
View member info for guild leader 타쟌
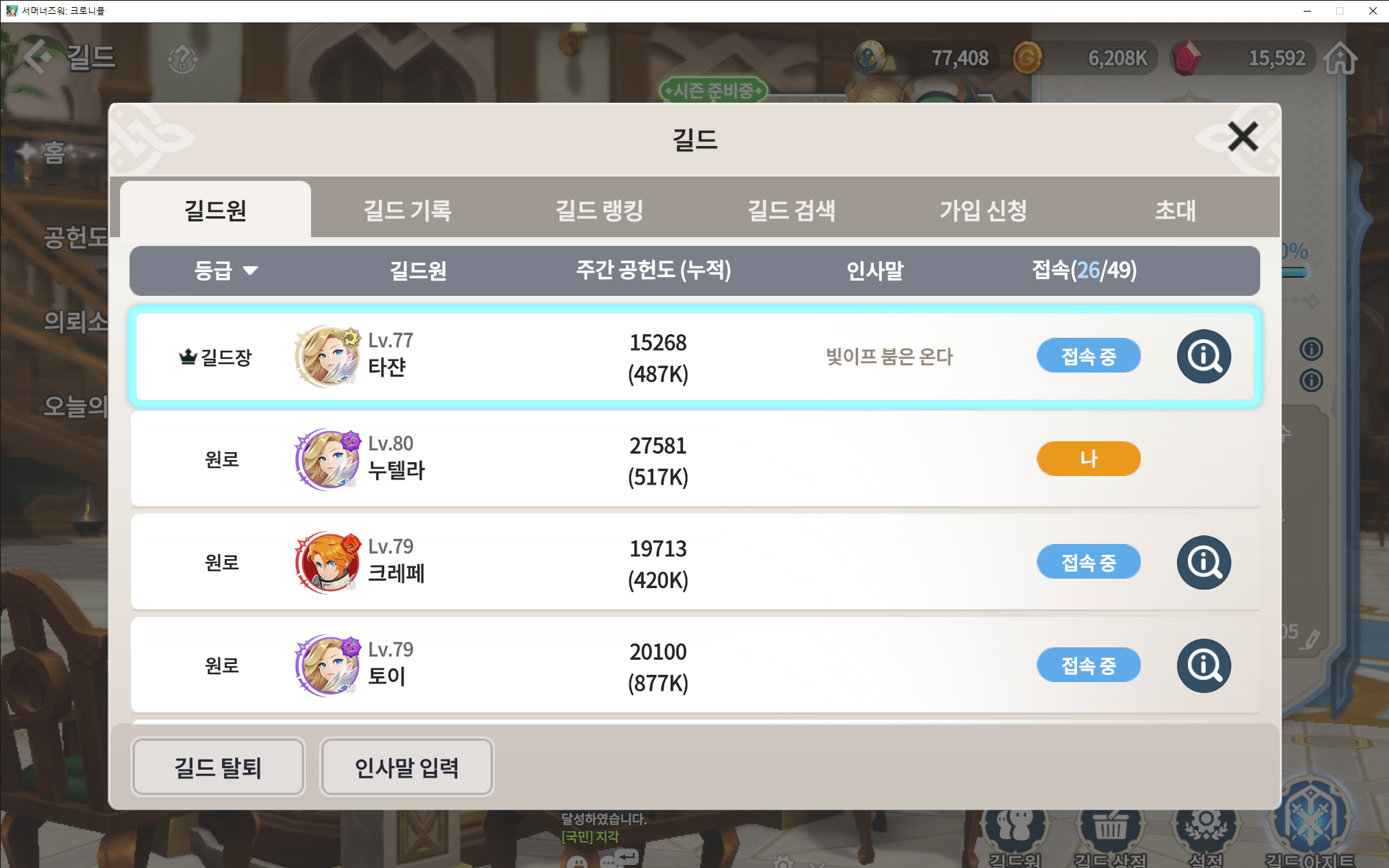[x=1204, y=356]
